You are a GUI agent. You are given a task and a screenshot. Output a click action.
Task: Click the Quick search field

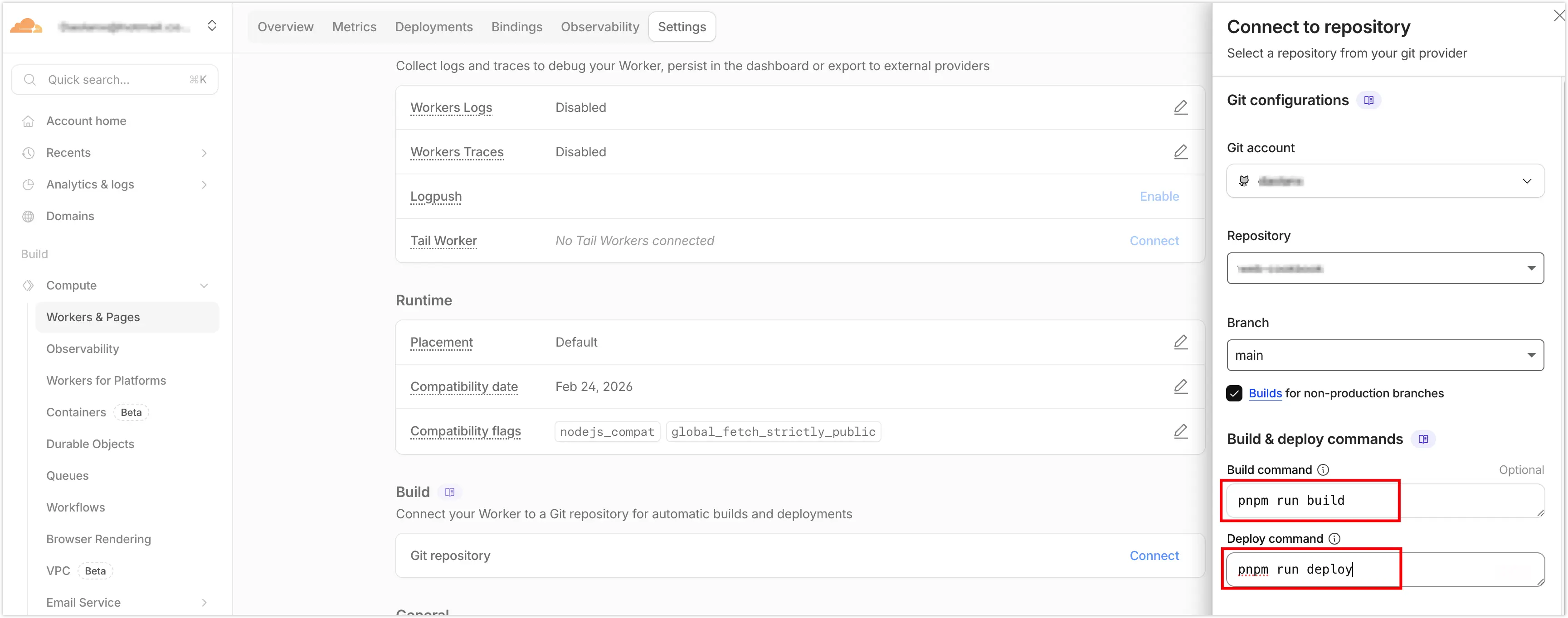point(114,80)
